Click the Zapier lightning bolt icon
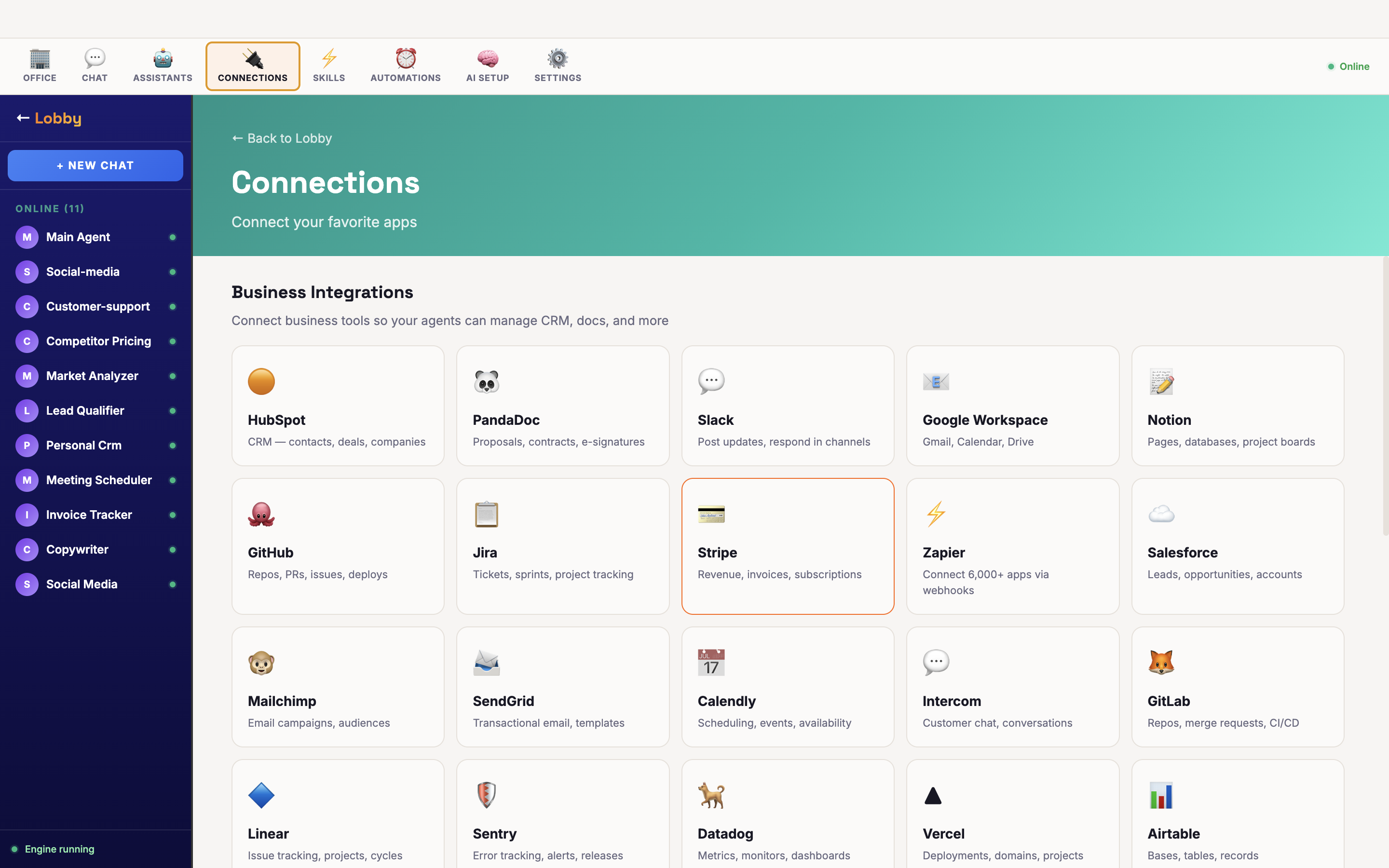 [936, 514]
